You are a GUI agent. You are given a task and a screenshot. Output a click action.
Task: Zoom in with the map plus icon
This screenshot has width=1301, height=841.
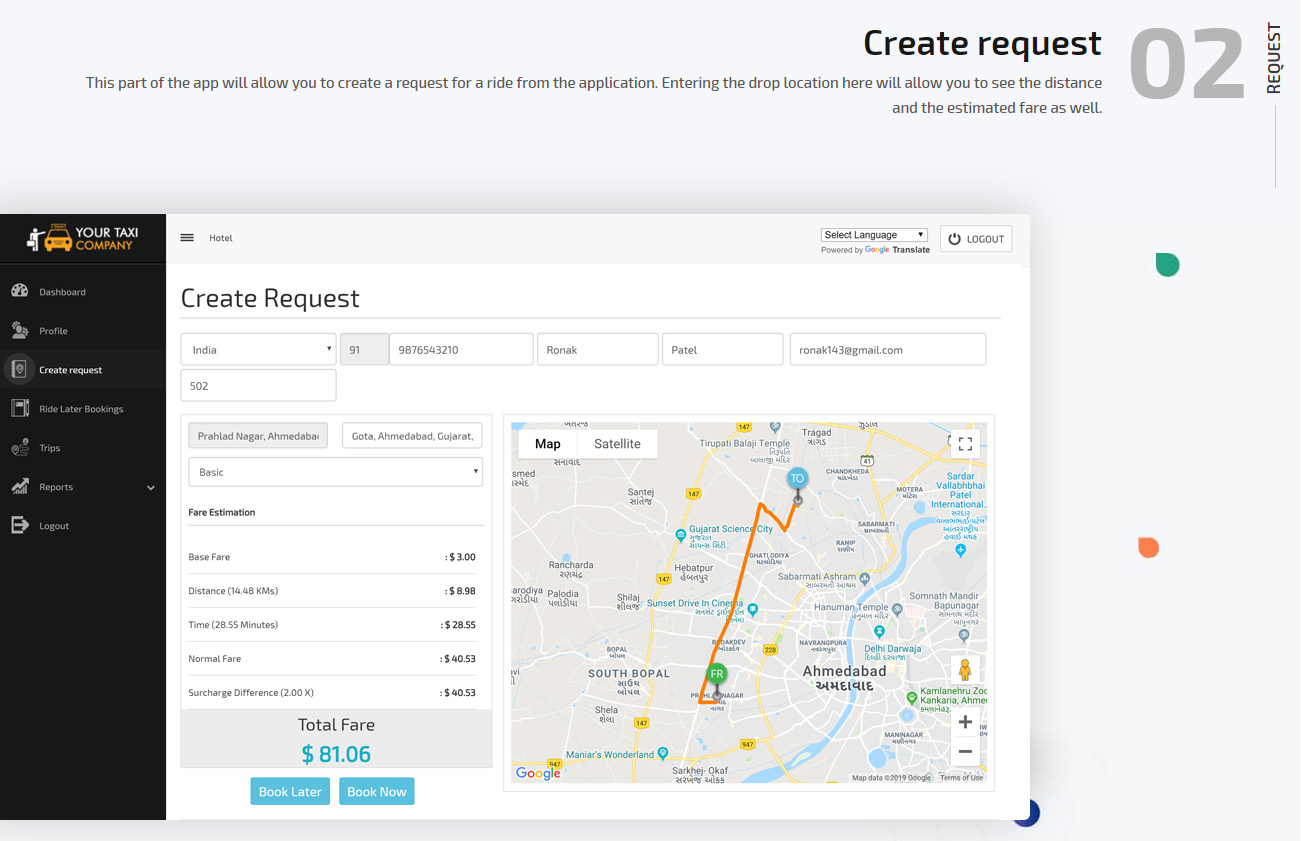(965, 722)
